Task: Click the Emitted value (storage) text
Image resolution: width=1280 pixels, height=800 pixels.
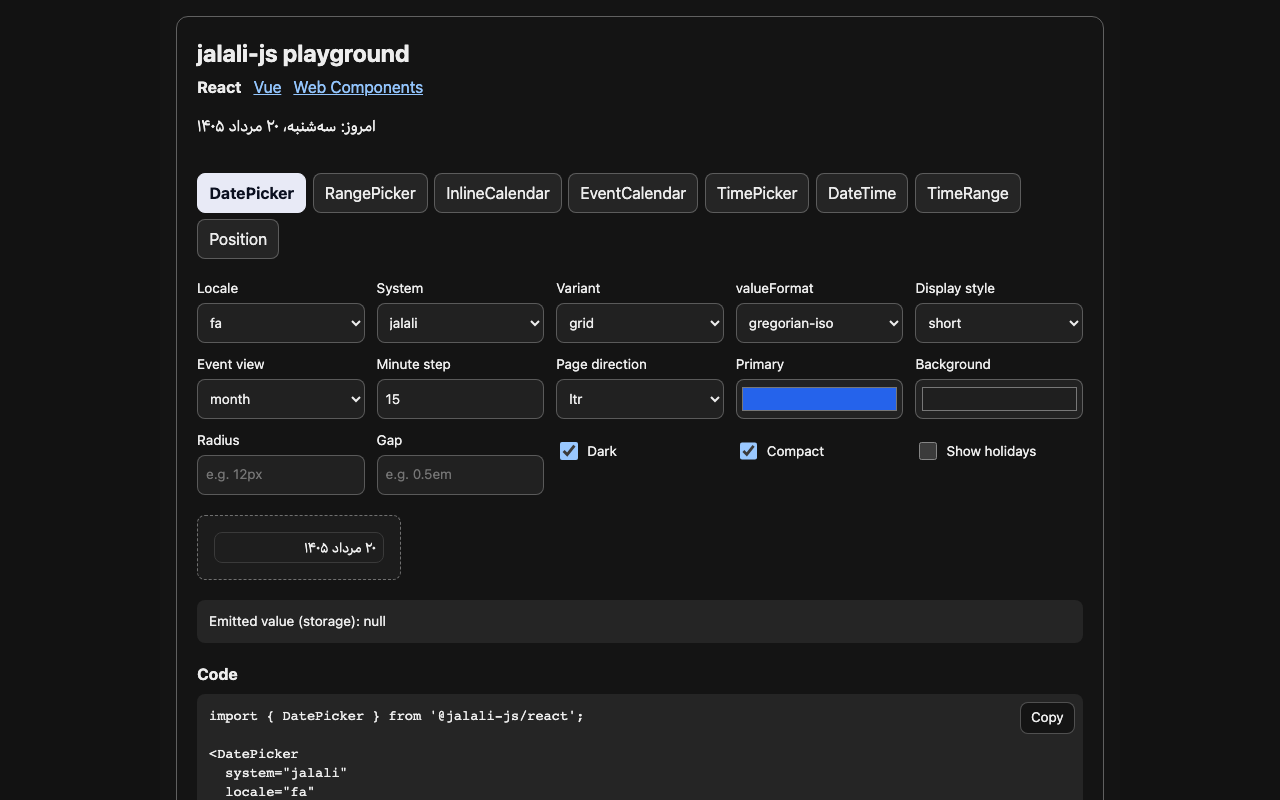Action: (x=297, y=621)
